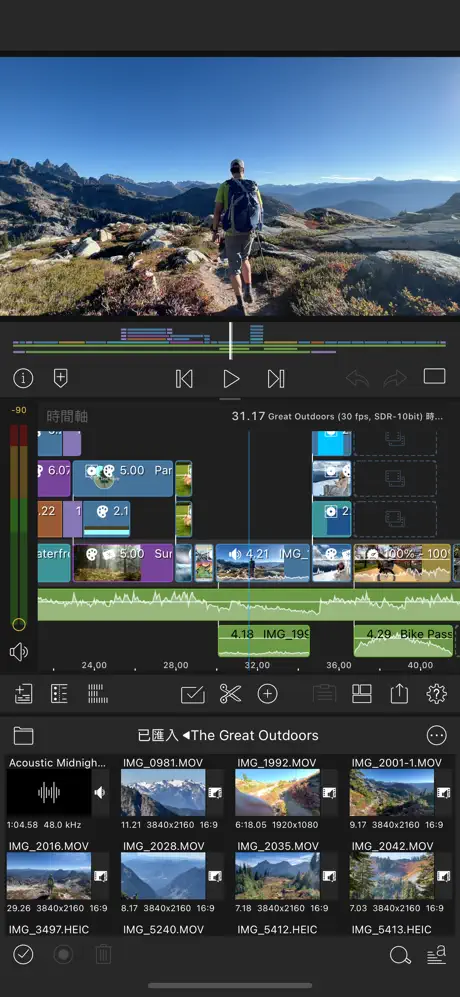Viewport: 460px width, 997px height.
Task: Open the library more options ellipsis
Action: [436, 736]
